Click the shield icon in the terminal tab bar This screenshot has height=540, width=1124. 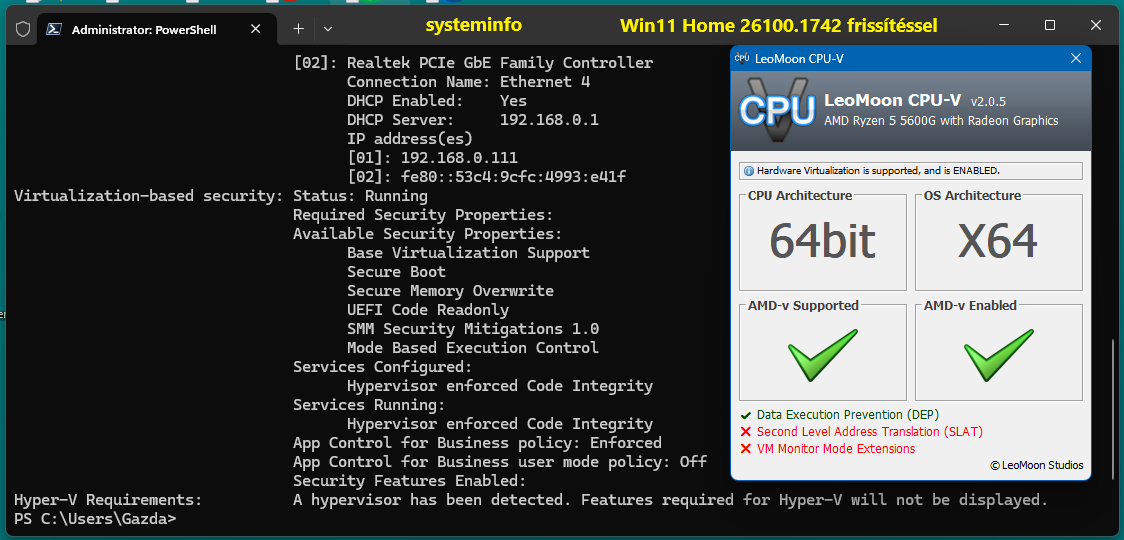(23, 29)
